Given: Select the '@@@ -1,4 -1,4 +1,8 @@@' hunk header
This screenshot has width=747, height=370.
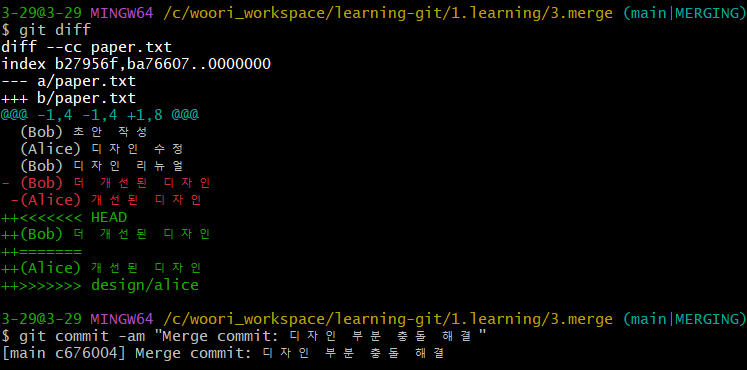Looking at the screenshot, I should (x=100, y=115).
